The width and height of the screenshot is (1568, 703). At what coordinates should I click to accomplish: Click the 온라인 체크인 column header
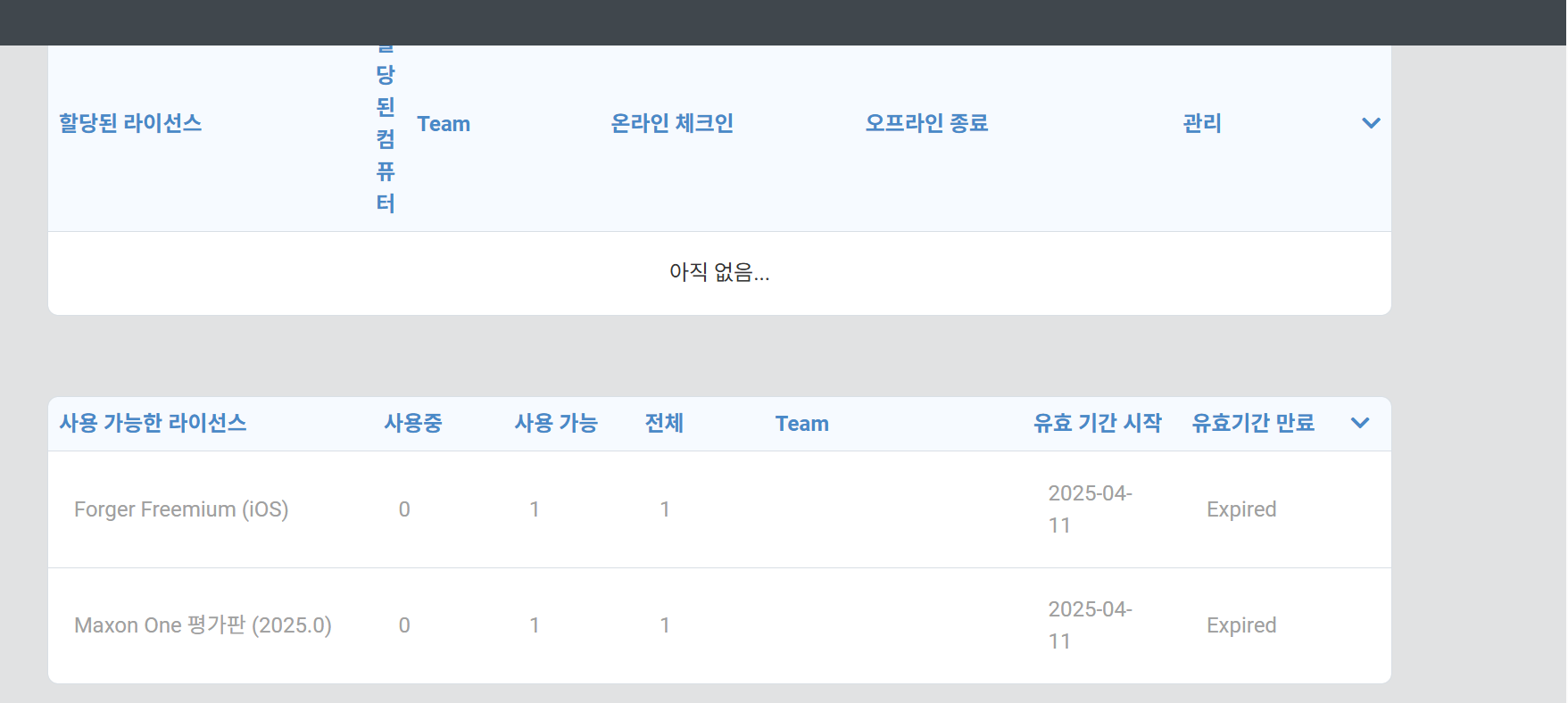(x=672, y=123)
